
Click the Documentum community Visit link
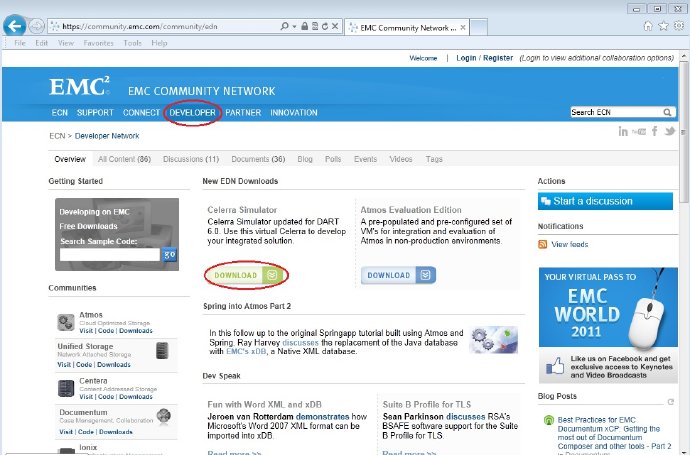coord(66,432)
